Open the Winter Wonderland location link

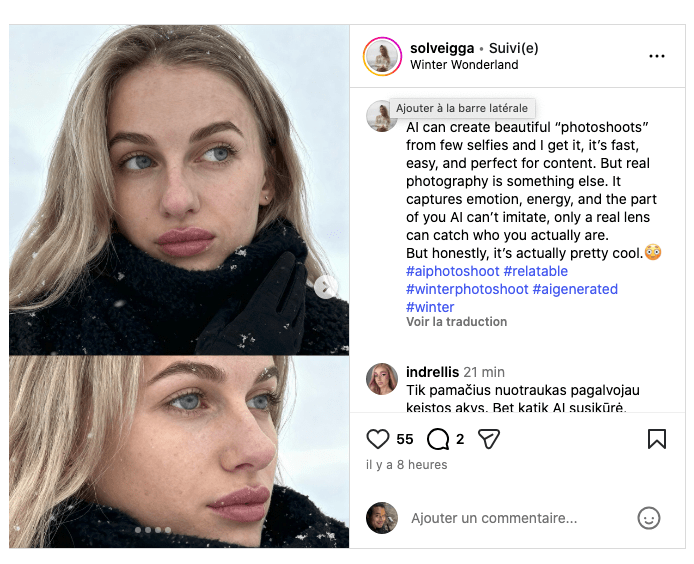click(x=464, y=65)
